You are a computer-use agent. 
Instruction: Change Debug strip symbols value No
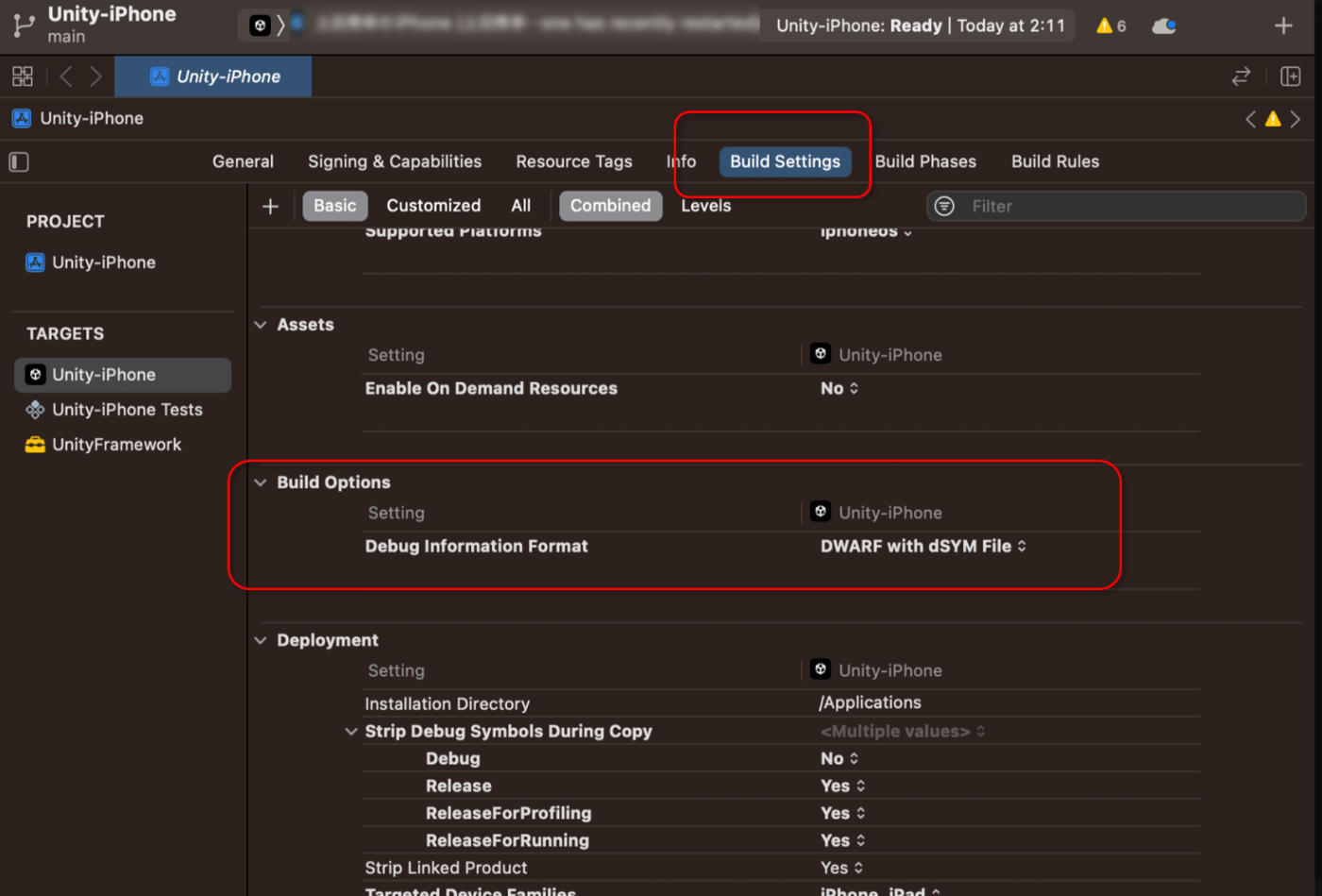click(x=839, y=759)
